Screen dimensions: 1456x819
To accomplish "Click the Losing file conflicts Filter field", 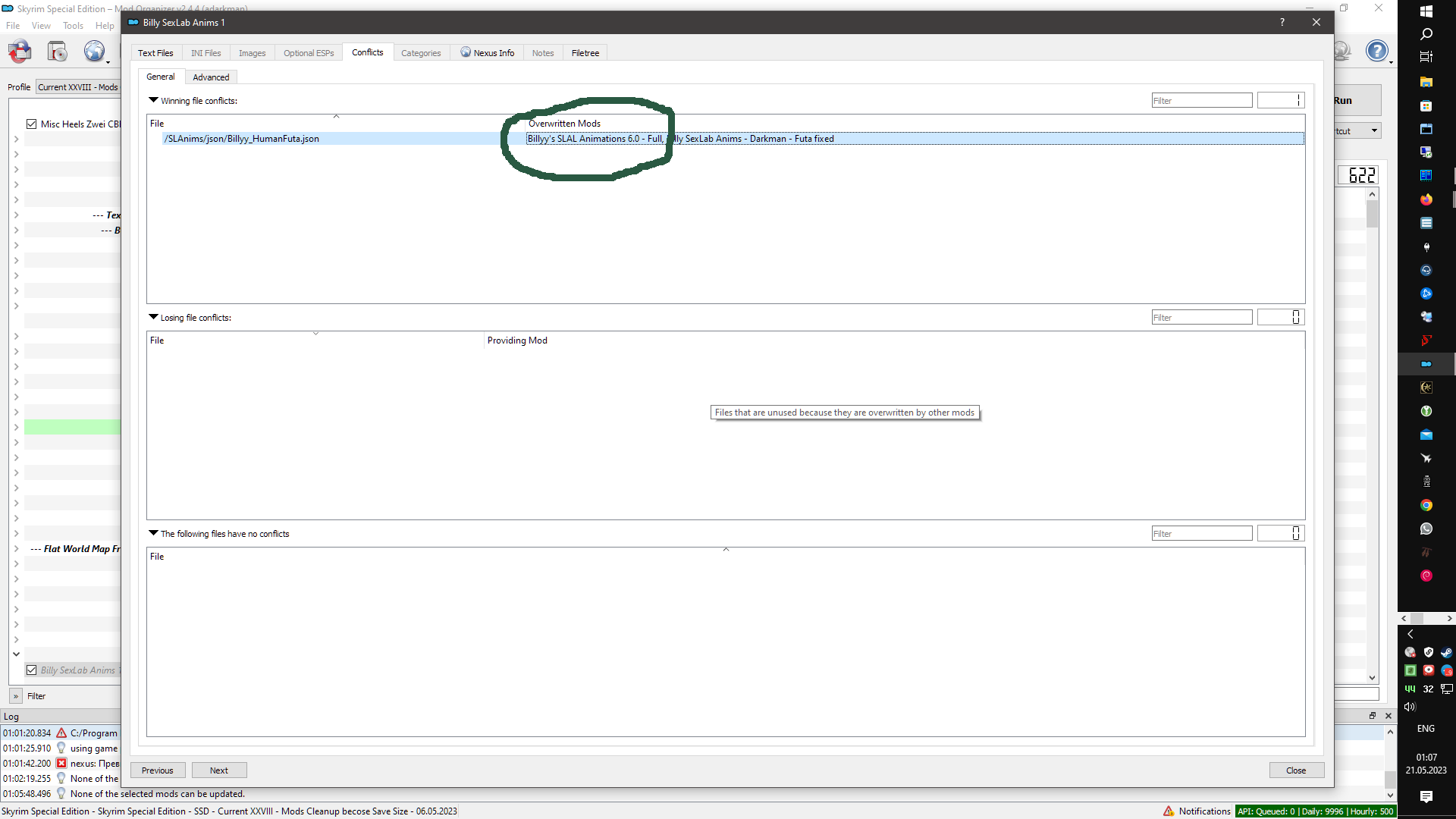I will [x=1202, y=318].
